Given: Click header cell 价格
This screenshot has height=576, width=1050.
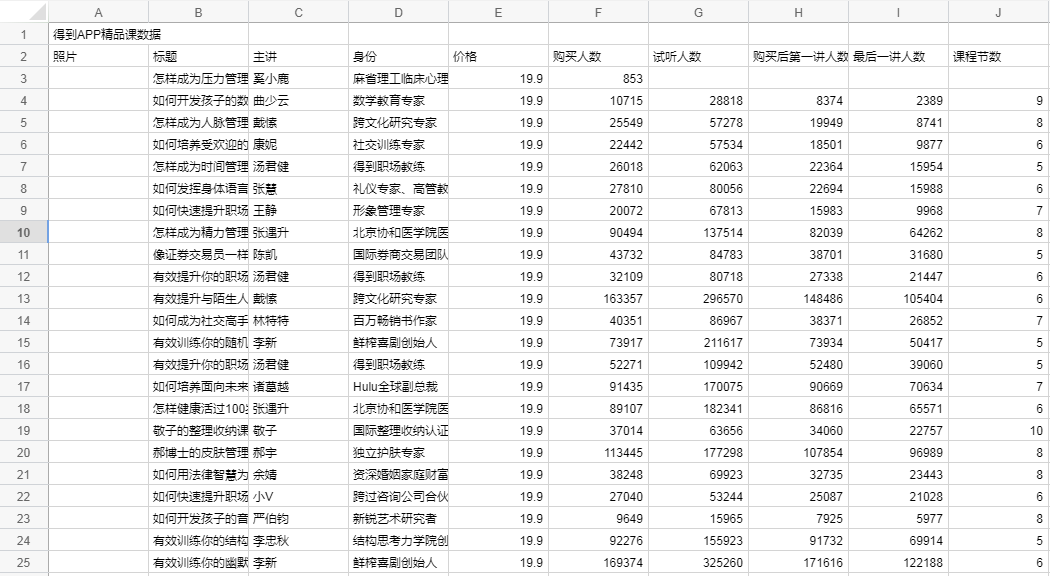Looking at the screenshot, I should tap(498, 56).
